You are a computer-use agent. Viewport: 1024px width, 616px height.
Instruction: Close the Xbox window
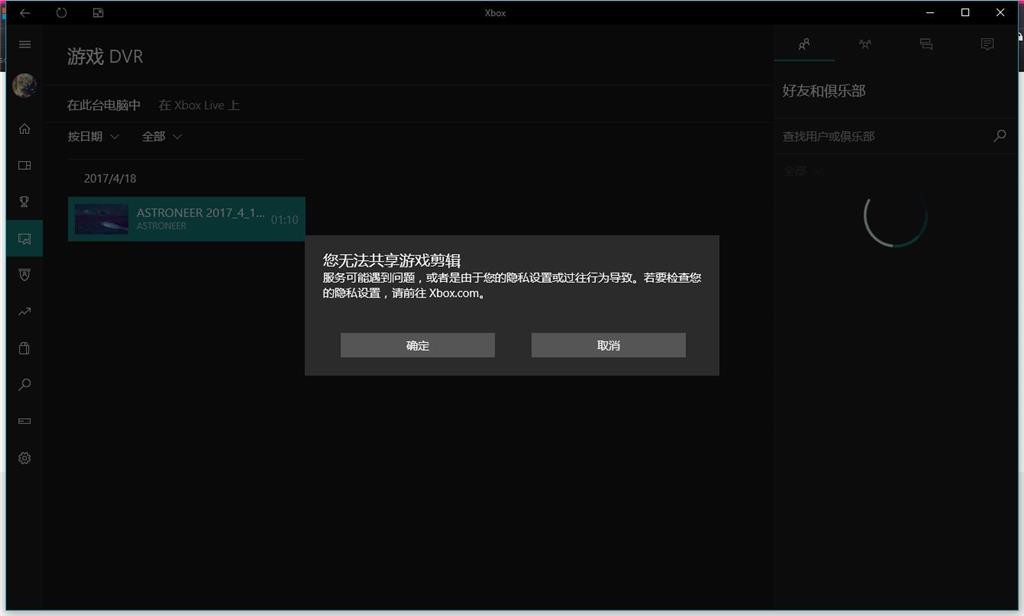click(1000, 12)
